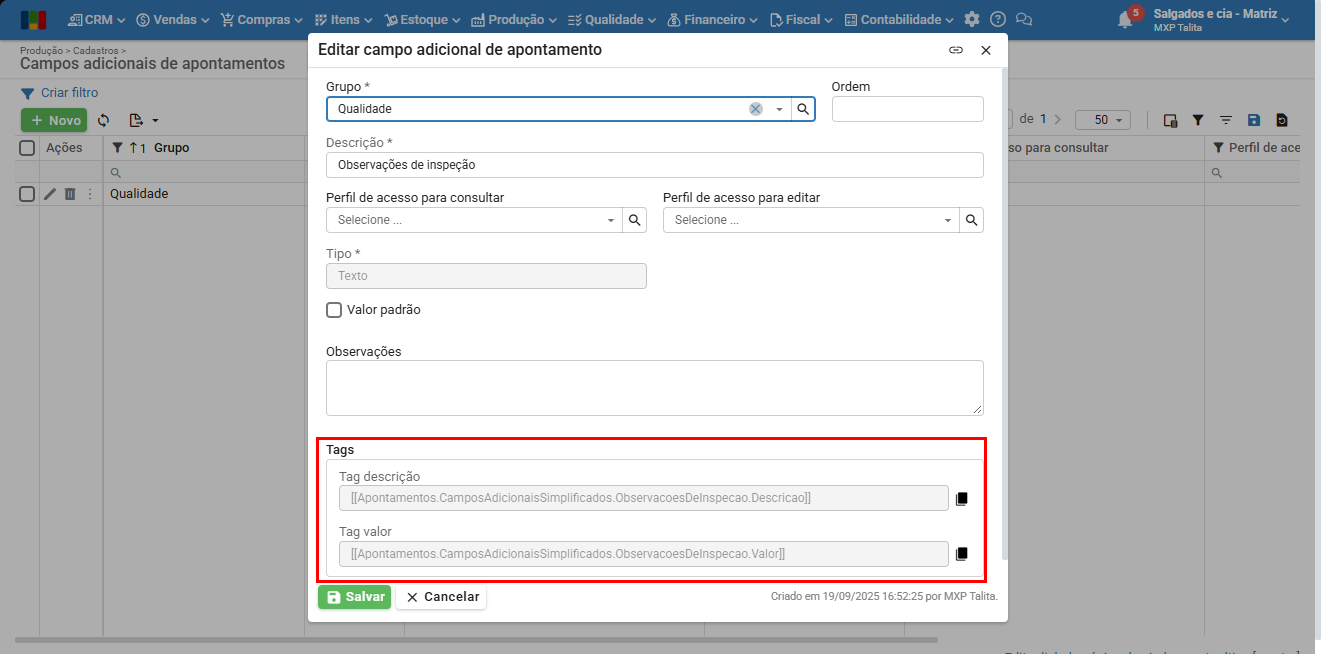1321x654 pixels.
Task: Copy the Tag valor value
Action: click(962, 554)
